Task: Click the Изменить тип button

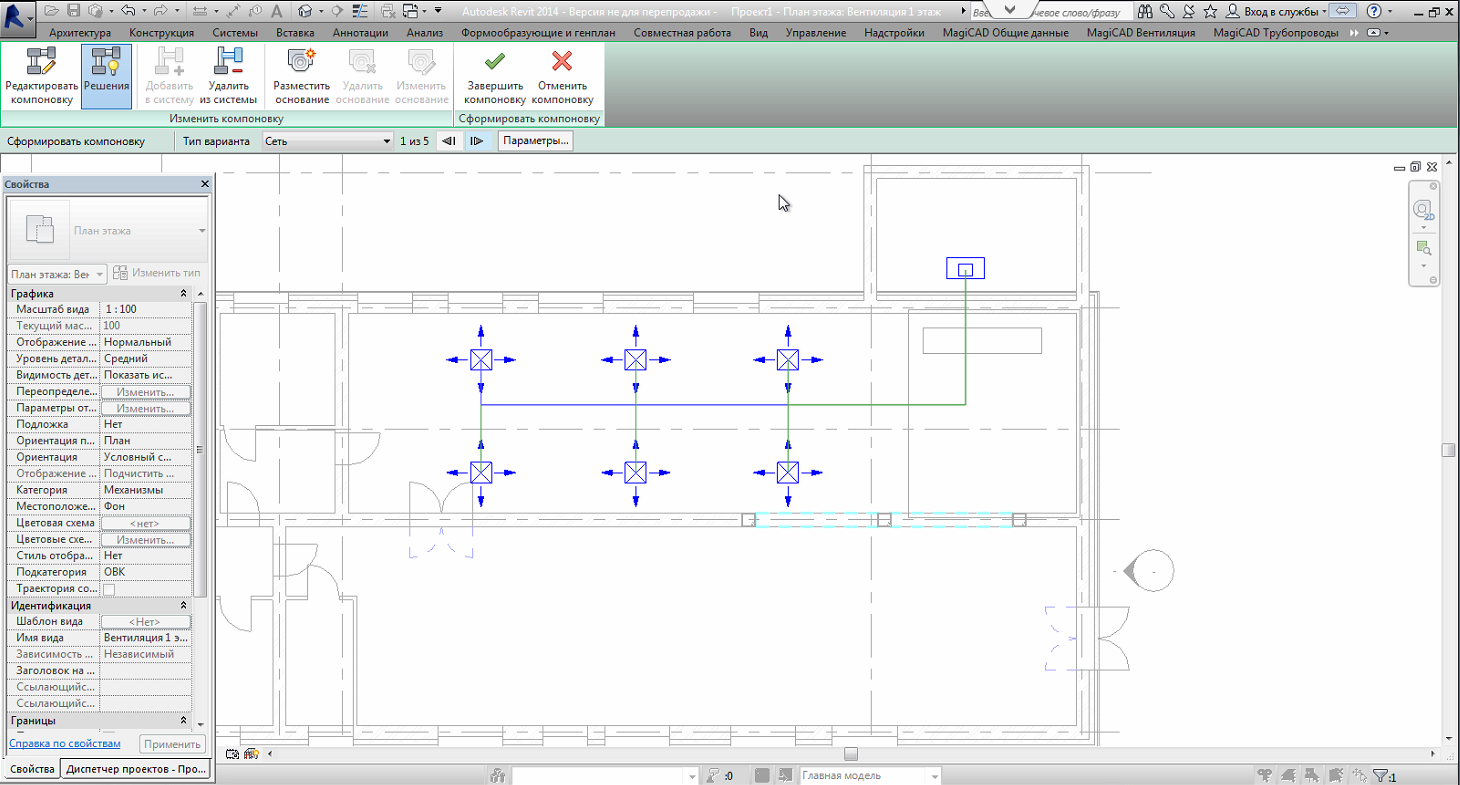Action: [x=159, y=274]
